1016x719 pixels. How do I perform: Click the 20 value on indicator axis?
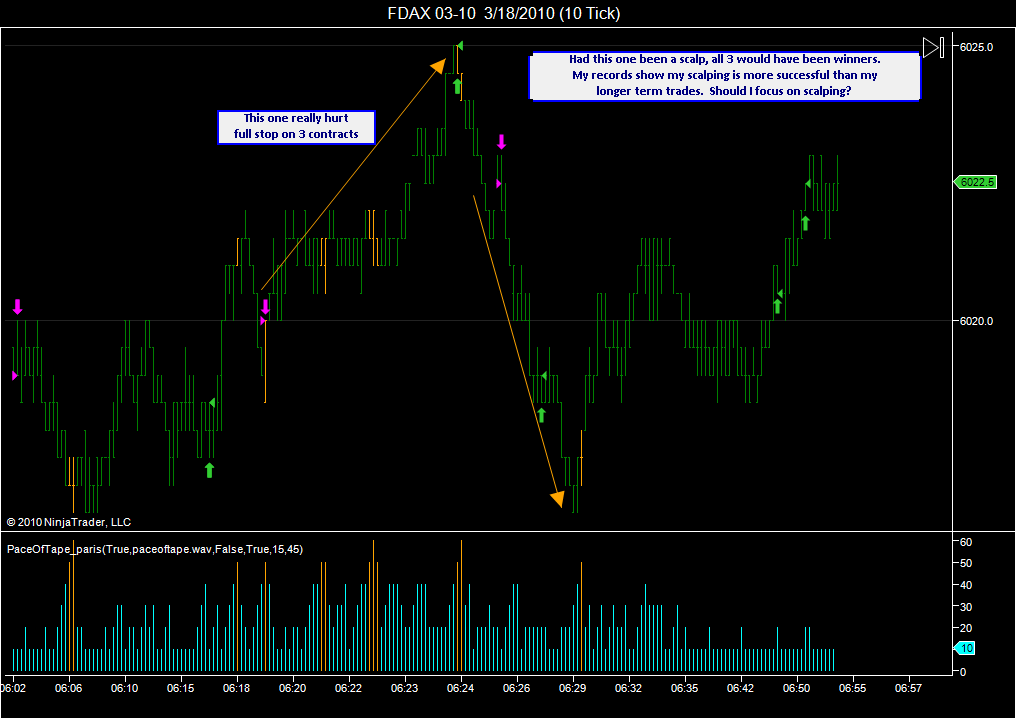pyautogui.click(x=965, y=628)
